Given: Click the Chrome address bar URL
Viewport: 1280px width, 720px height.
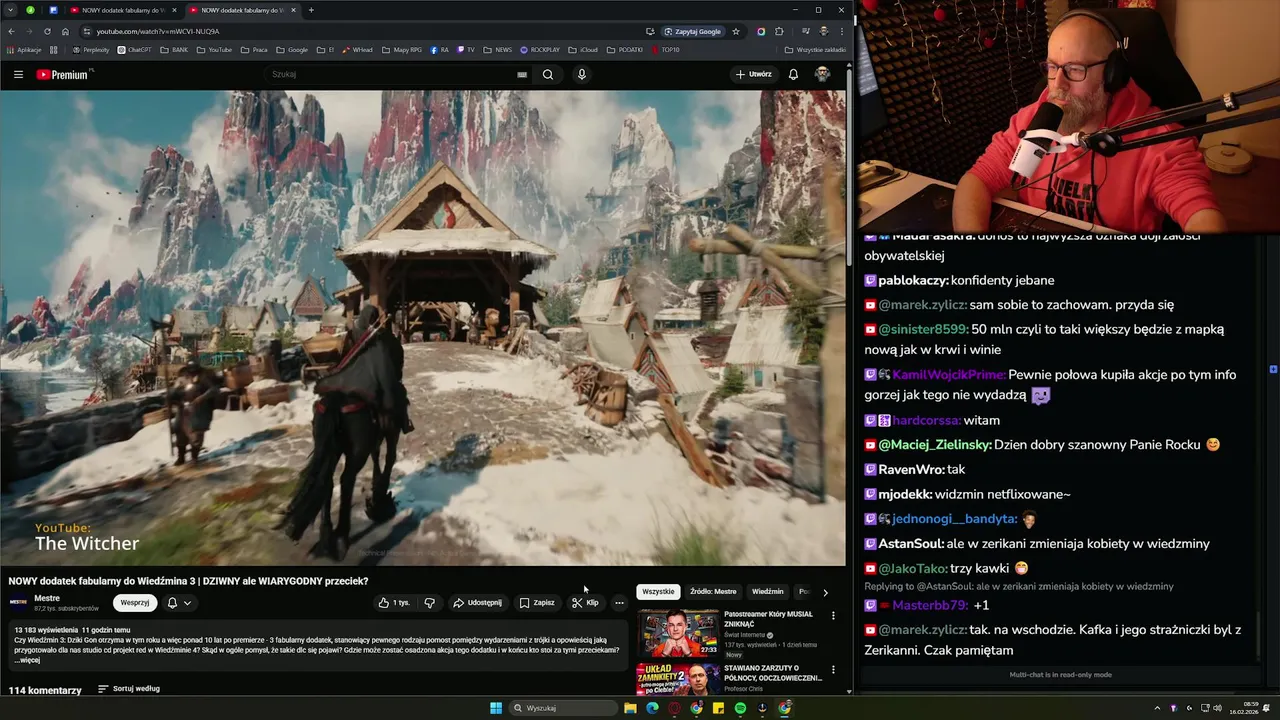Looking at the screenshot, I should tap(158, 31).
